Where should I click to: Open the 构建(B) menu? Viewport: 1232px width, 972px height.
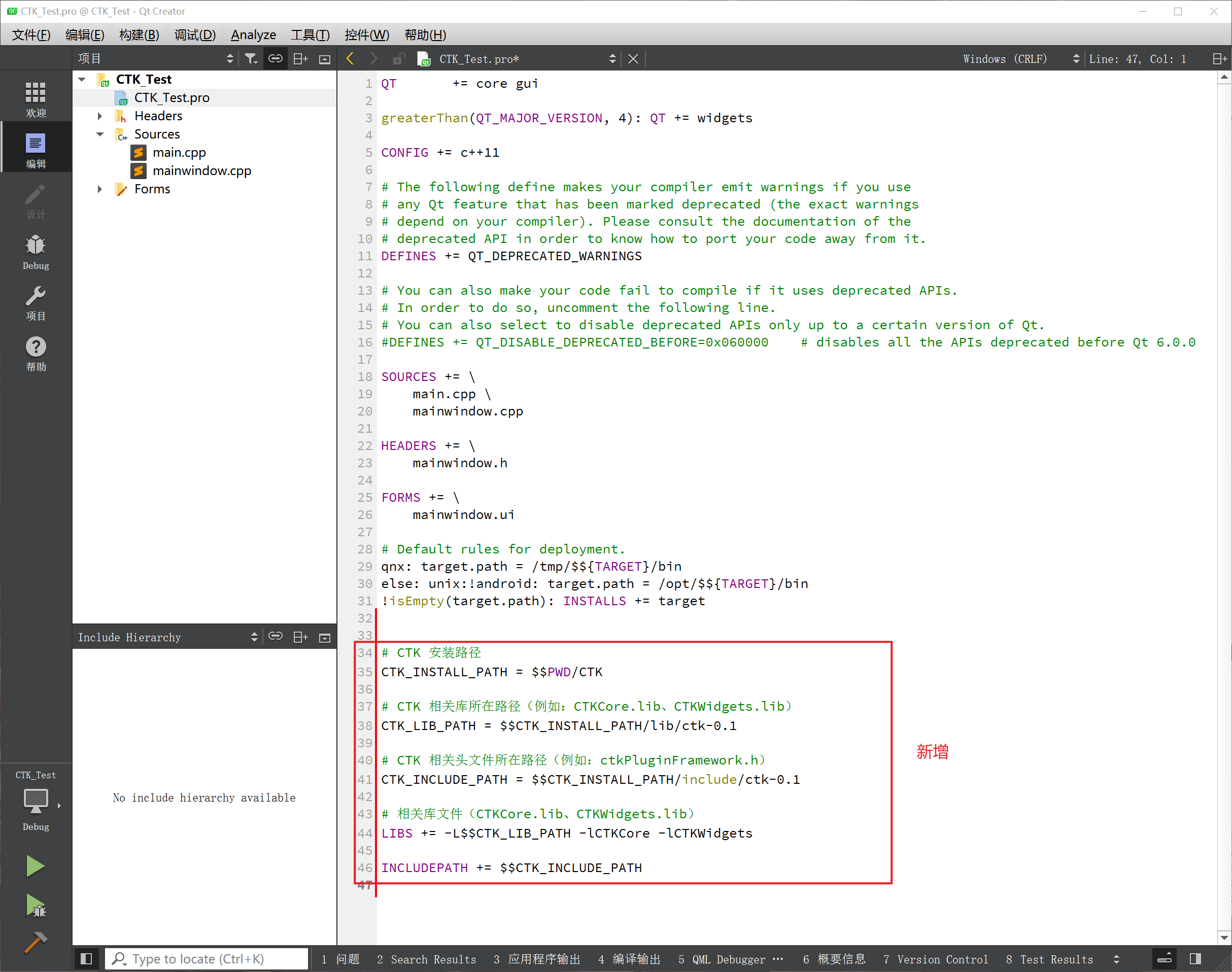139,34
